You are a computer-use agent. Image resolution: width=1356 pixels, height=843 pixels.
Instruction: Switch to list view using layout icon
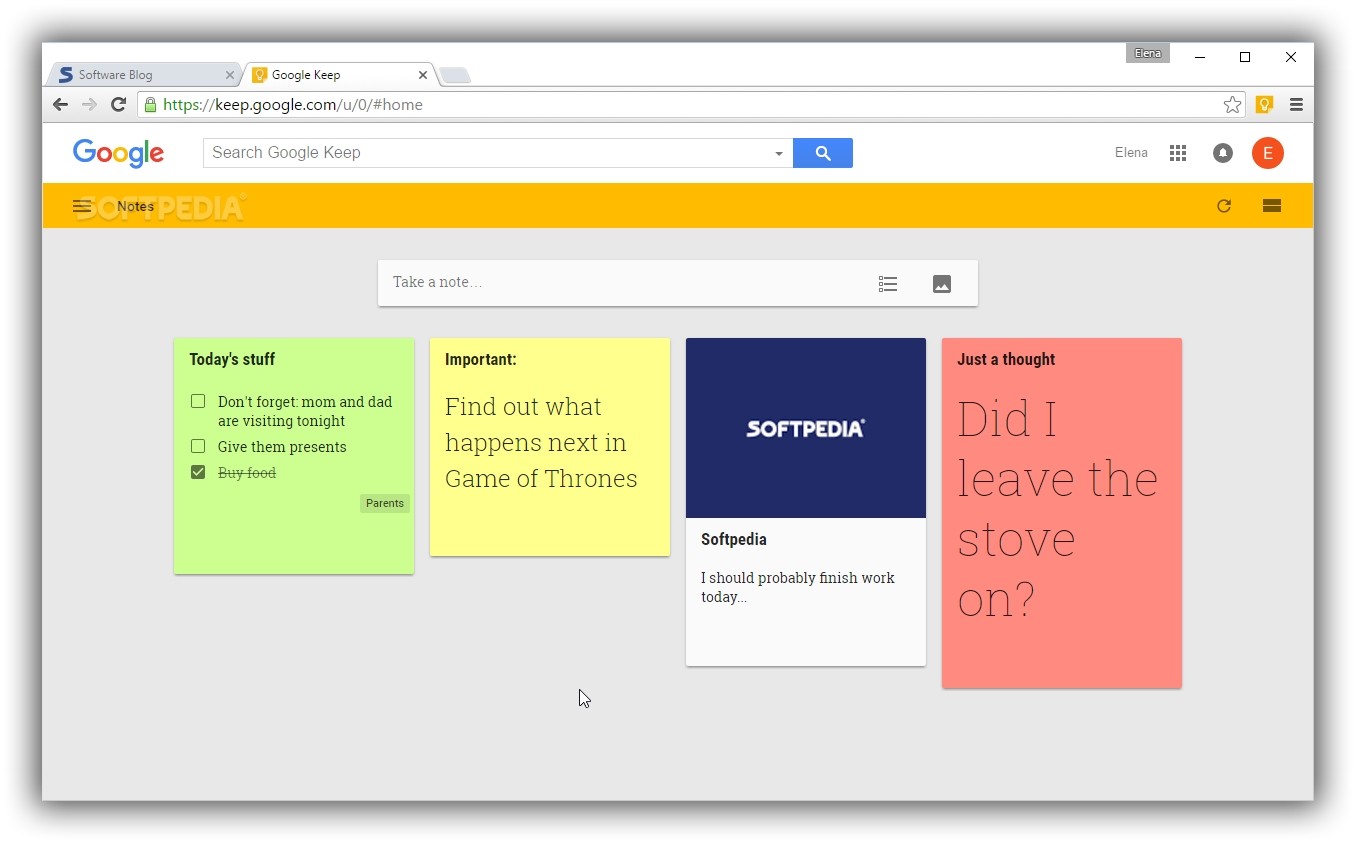click(1271, 206)
